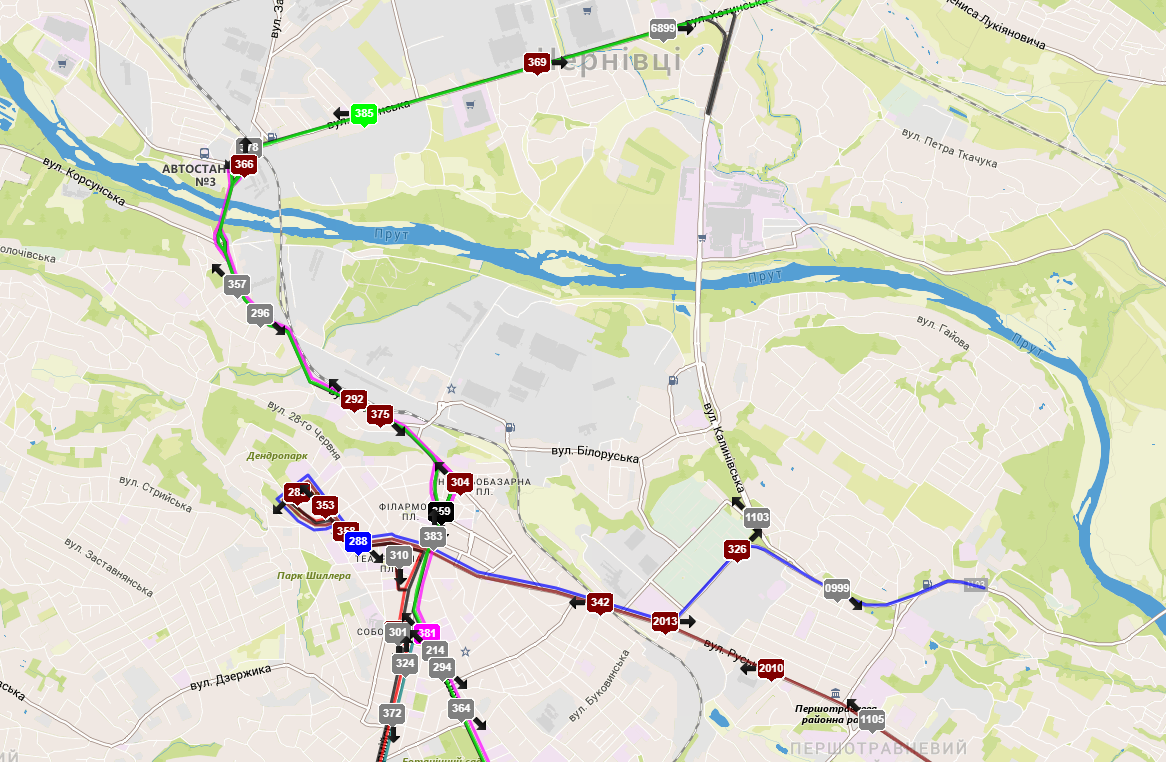
Task: Select the blue vehicle marker 288
Action: (x=358, y=542)
